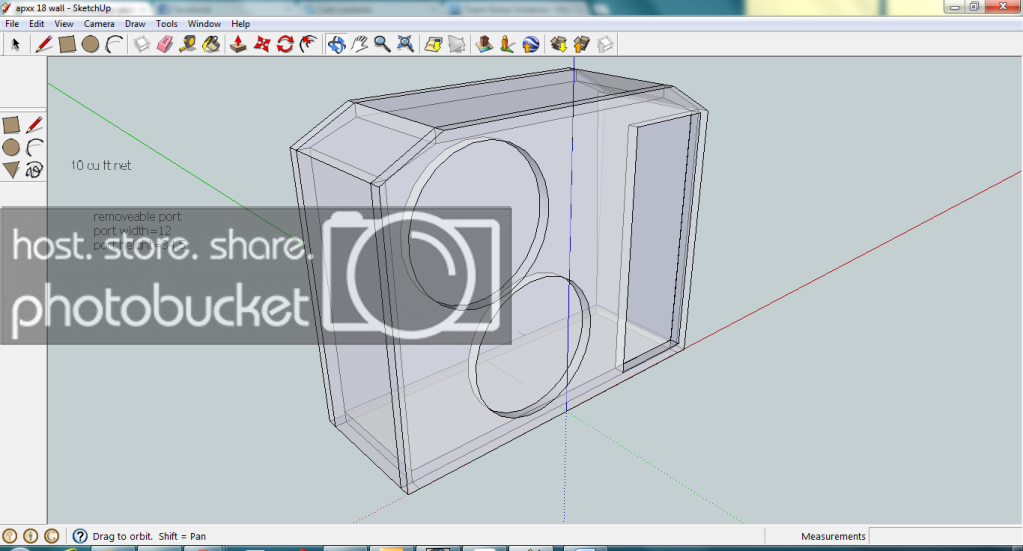Open the Help menu
Image resolution: width=1023 pixels, height=551 pixels.
tap(241, 23)
